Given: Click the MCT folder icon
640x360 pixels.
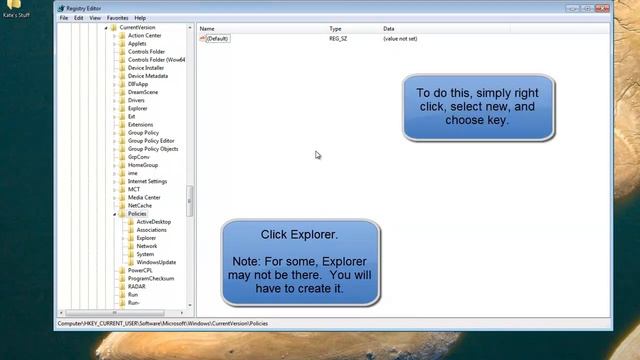Looking at the screenshot, I should point(122,189).
